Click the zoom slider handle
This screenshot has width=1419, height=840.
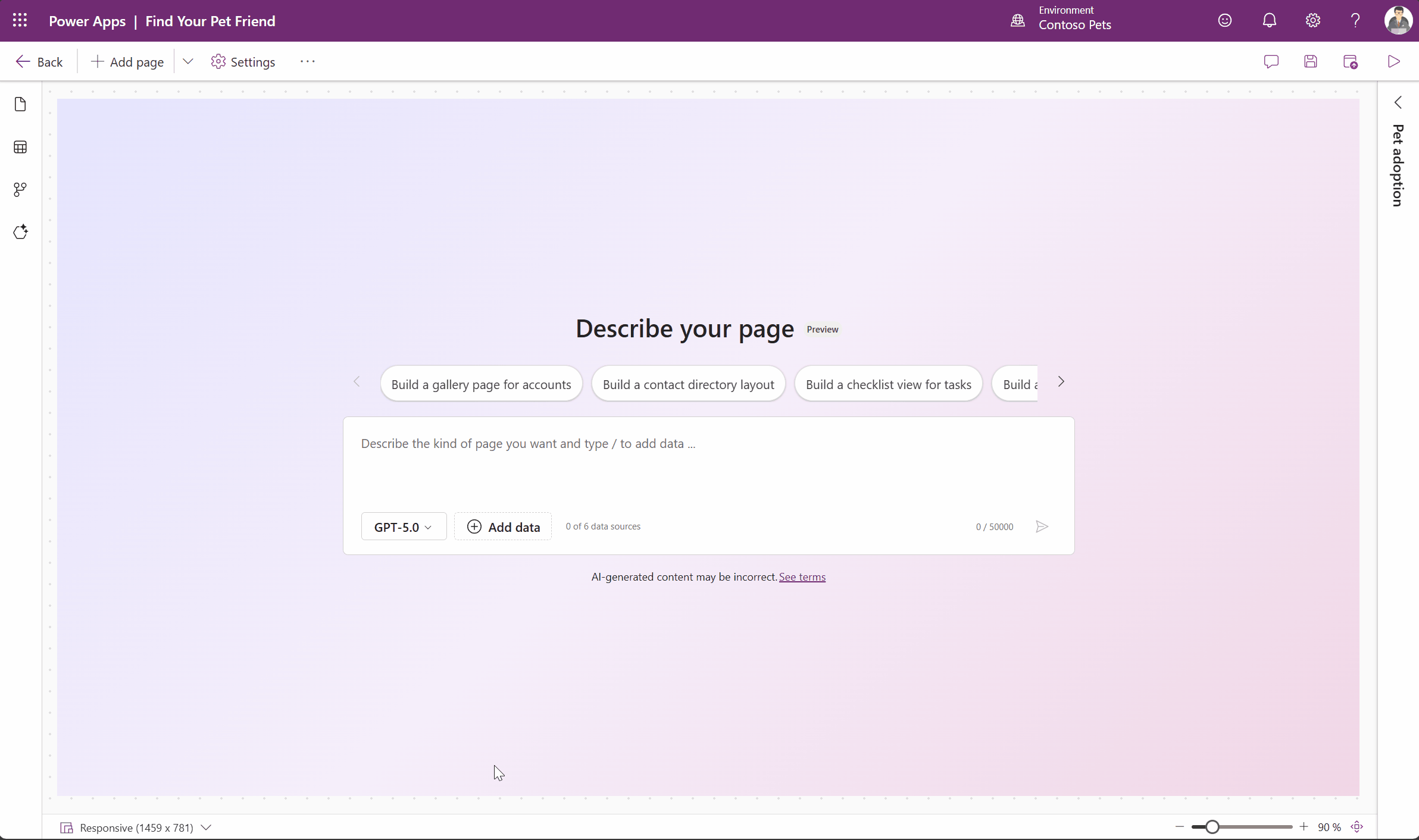[1212, 827]
